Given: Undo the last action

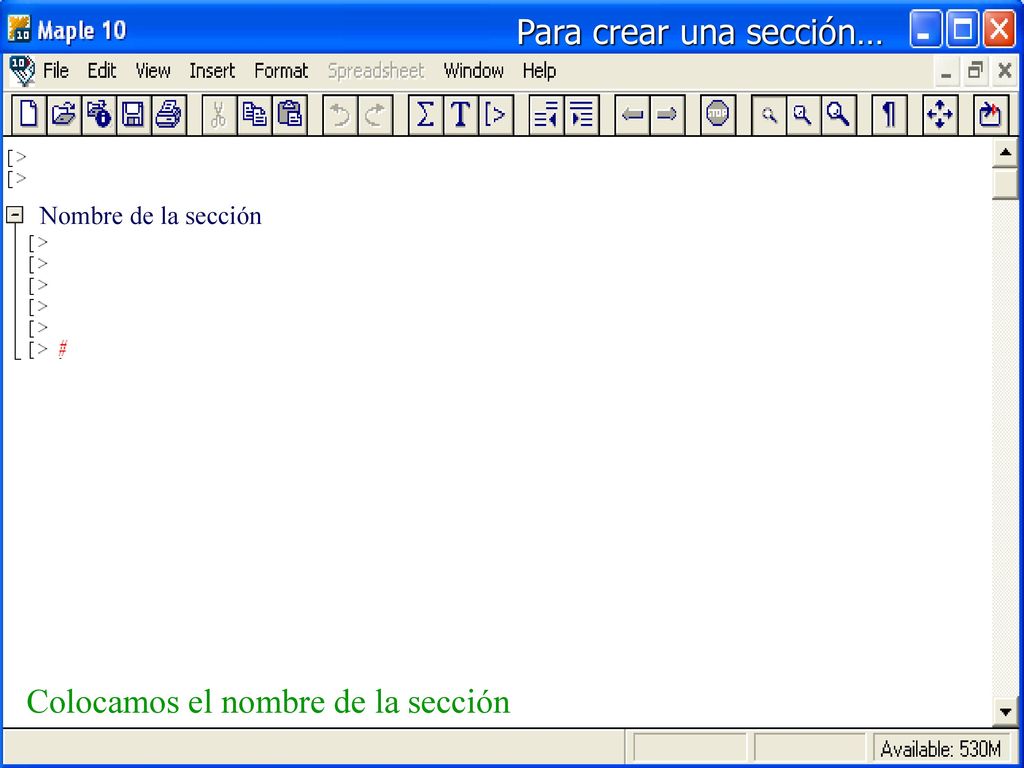Looking at the screenshot, I should coord(340,115).
